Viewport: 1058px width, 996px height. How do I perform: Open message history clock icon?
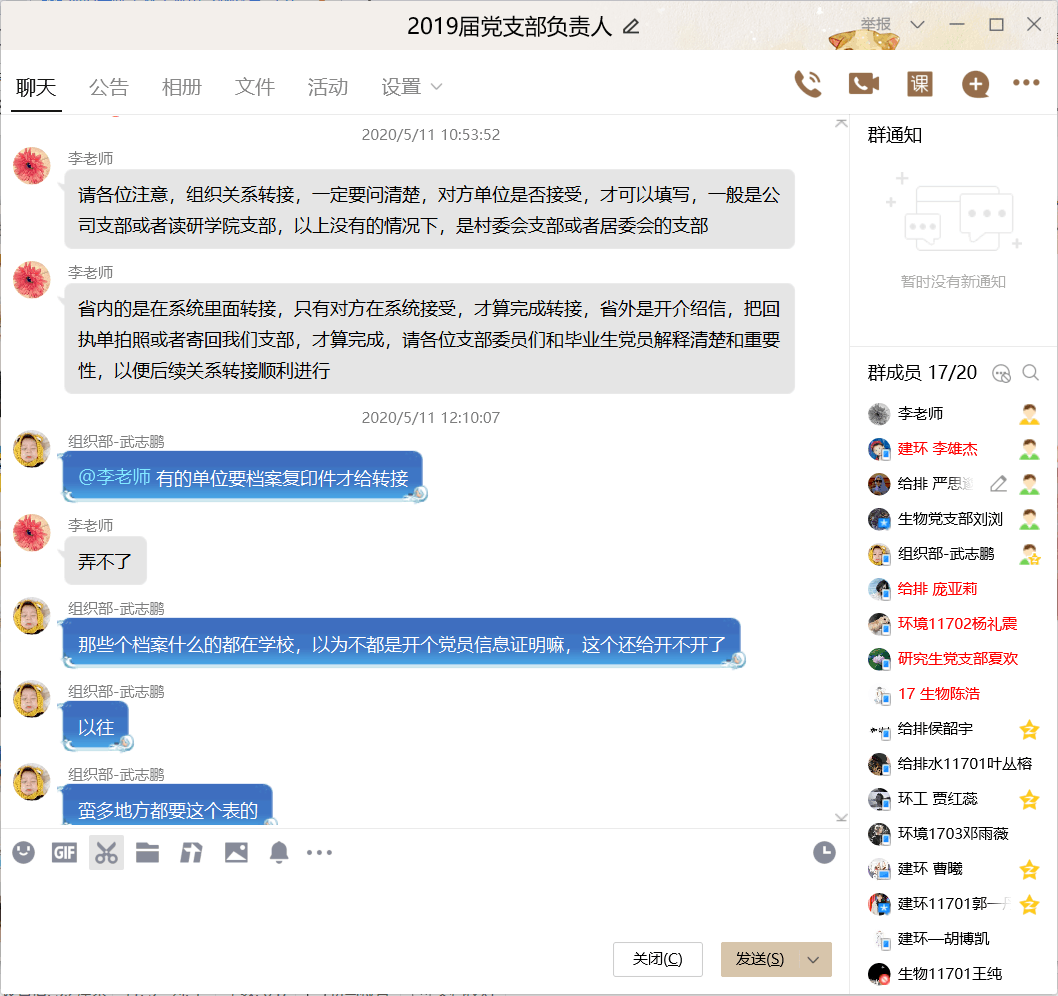(824, 852)
